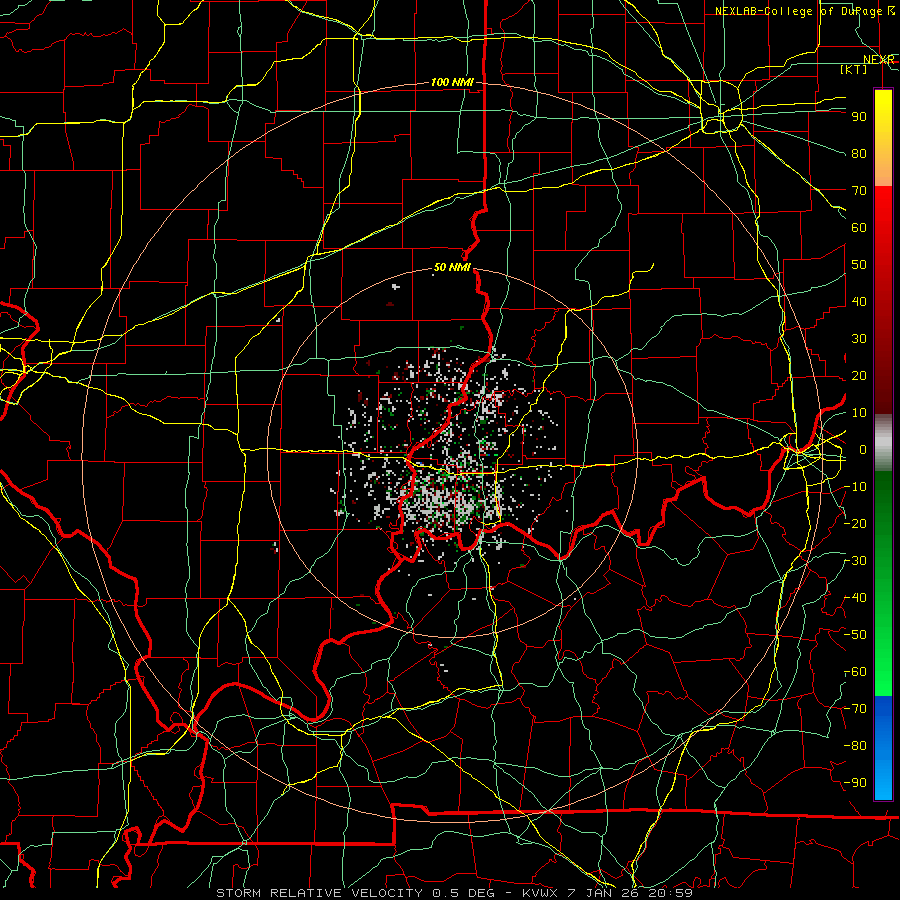900x900 pixels.
Task: Select the 30 value on the velocity scale
Action: [x=859, y=339]
